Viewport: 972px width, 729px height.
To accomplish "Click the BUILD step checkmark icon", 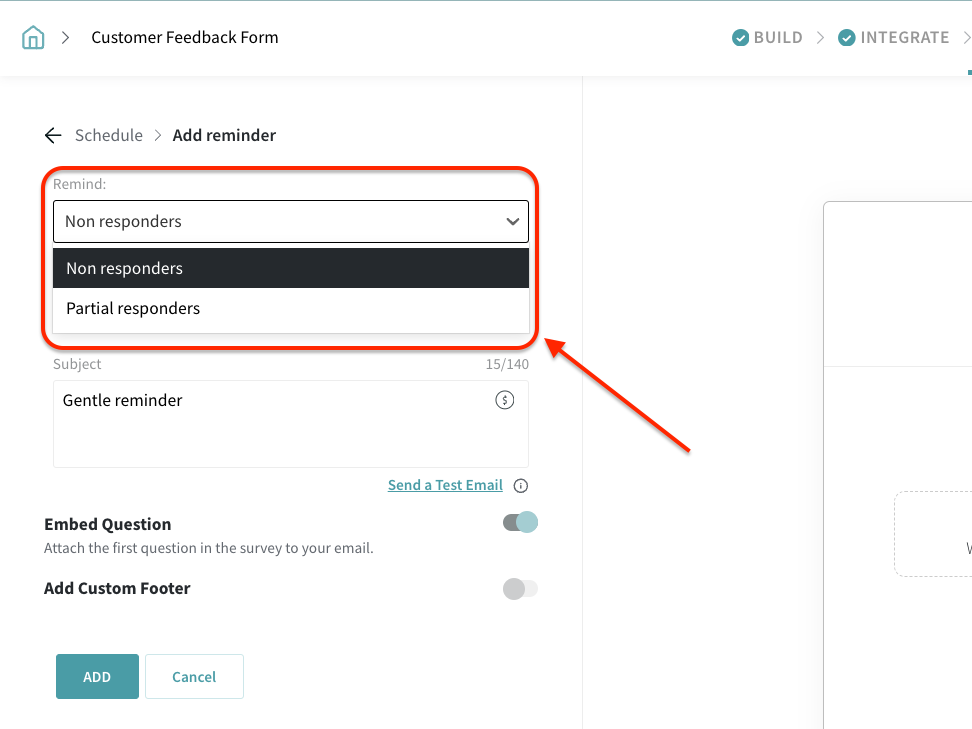I will 741,38.
